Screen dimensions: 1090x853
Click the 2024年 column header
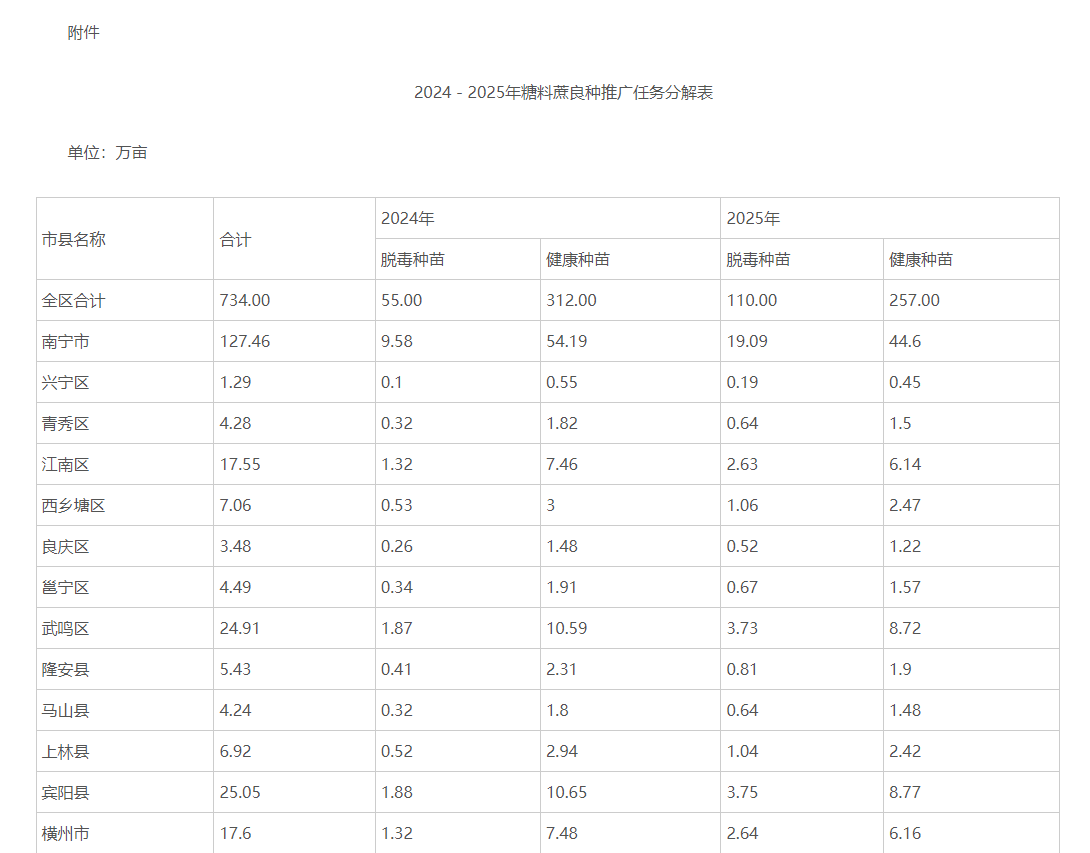point(398,217)
